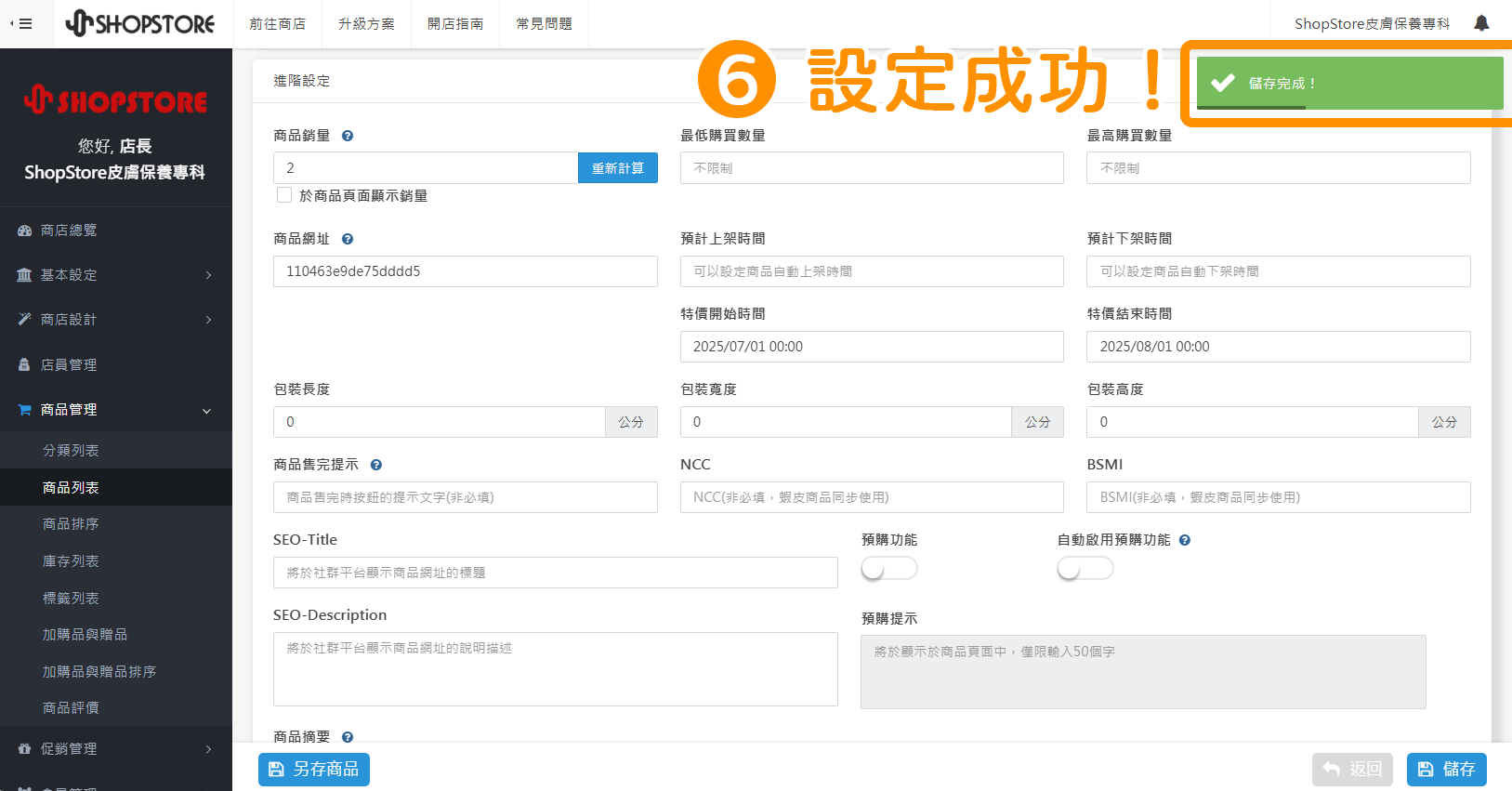Click the 店員管理 staff icon

point(25,365)
